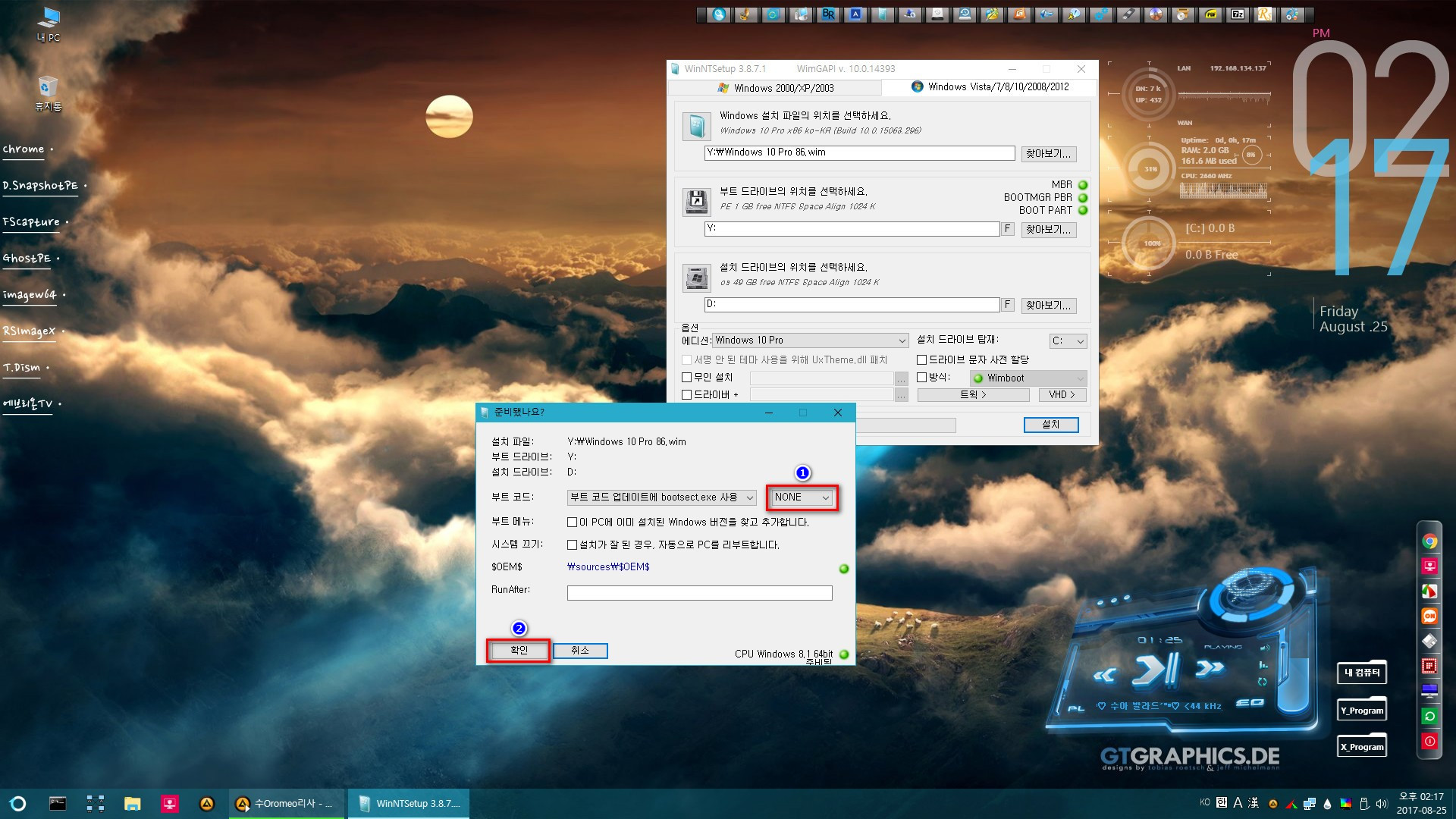The height and width of the screenshot is (819, 1456).
Task: Click the red power icon in the right dock
Action: coord(1429,741)
